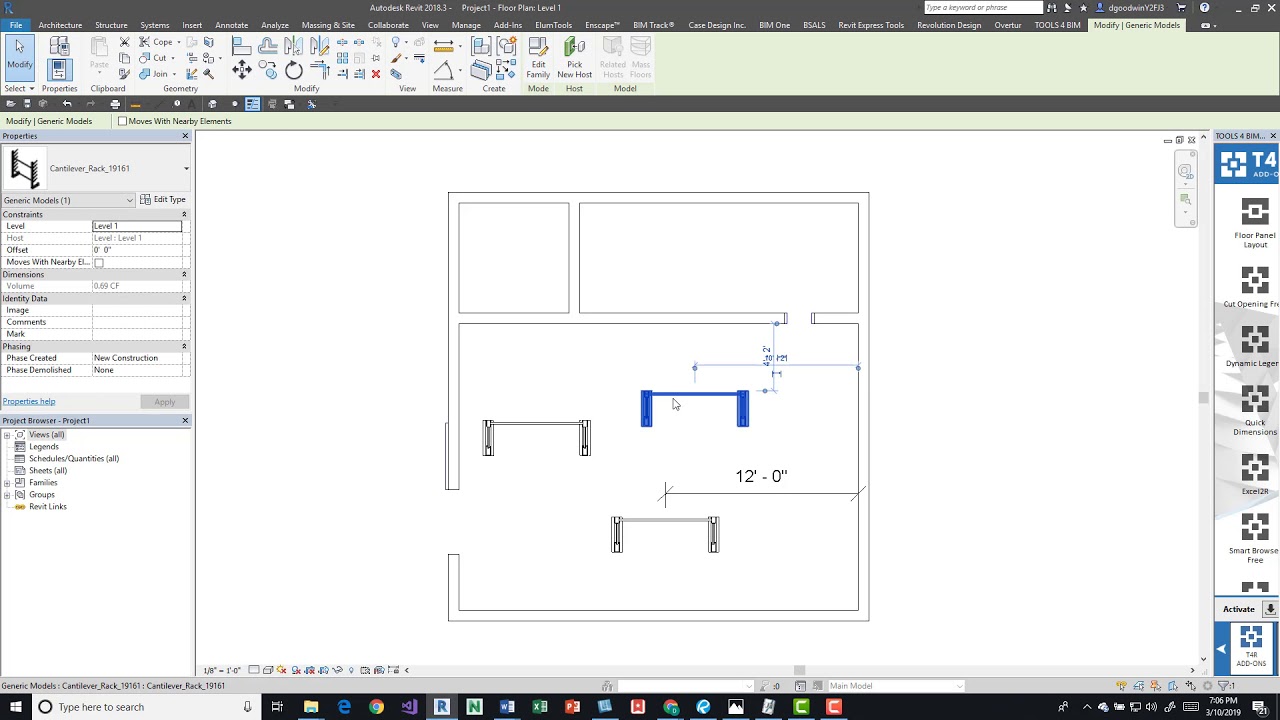Open Floor Panel Layout tool
1280x720 pixels.
coord(1254,223)
